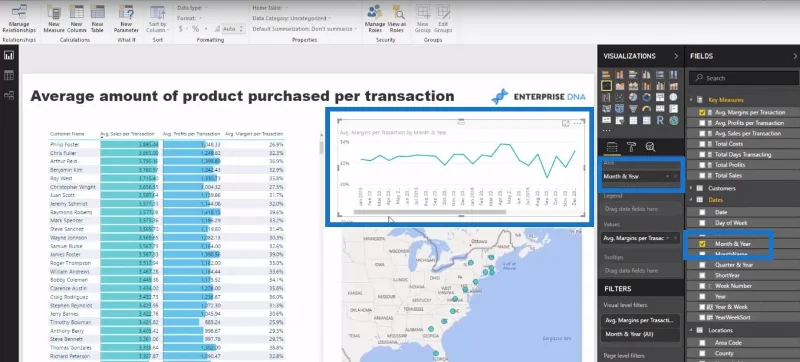The image size is (800, 362).
Task: Check the Total Costs field
Action: pyautogui.click(x=702, y=144)
